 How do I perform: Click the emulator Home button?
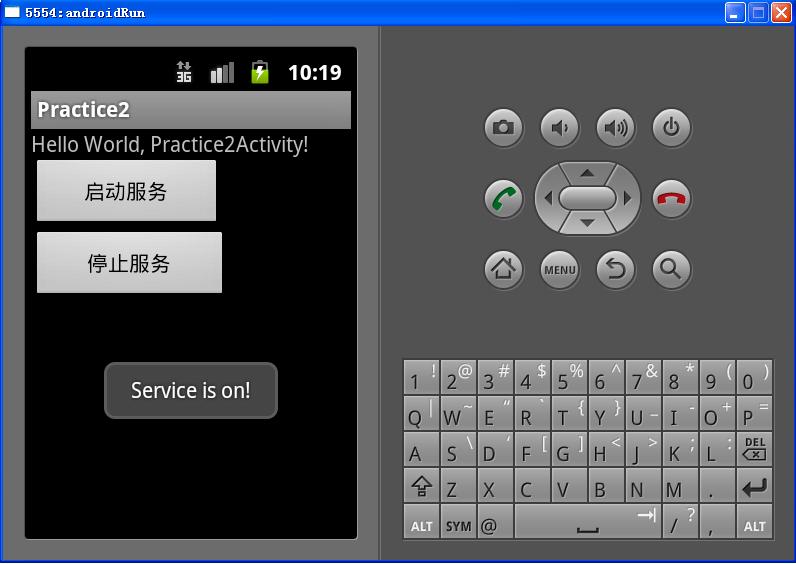[x=503, y=269]
